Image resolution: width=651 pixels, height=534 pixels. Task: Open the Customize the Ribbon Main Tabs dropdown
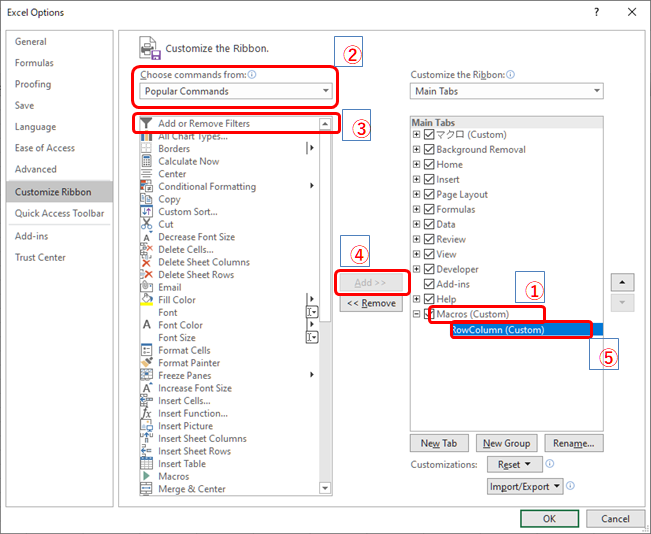(507, 91)
